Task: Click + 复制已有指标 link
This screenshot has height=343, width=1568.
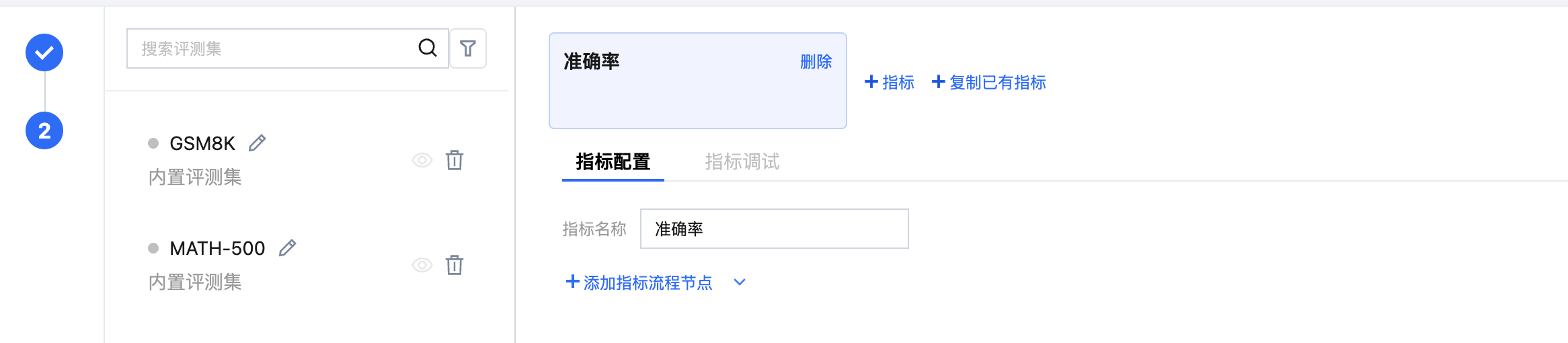Action: 988,82
